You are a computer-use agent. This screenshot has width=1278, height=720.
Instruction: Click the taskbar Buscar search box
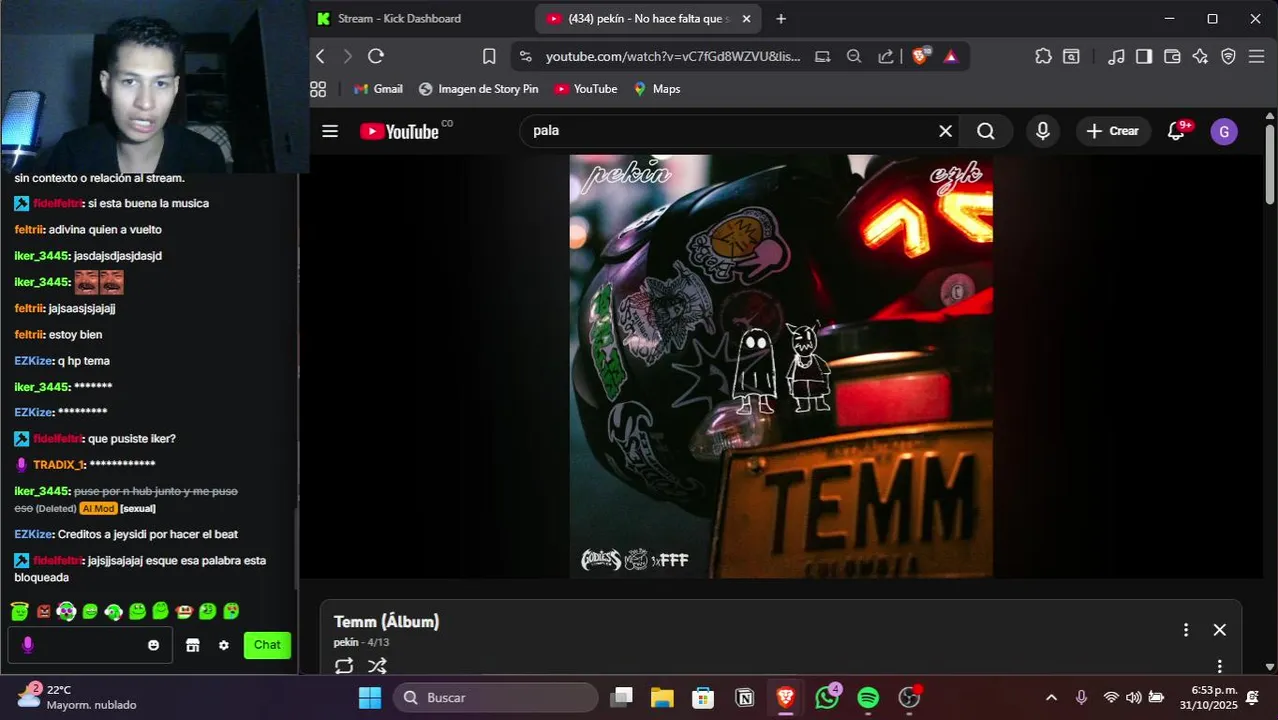(496, 698)
